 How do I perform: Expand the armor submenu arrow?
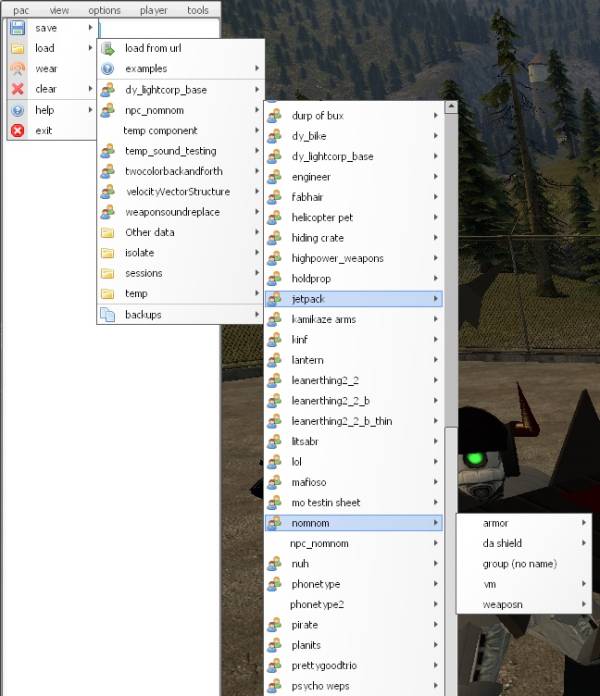tap(583, 523)
